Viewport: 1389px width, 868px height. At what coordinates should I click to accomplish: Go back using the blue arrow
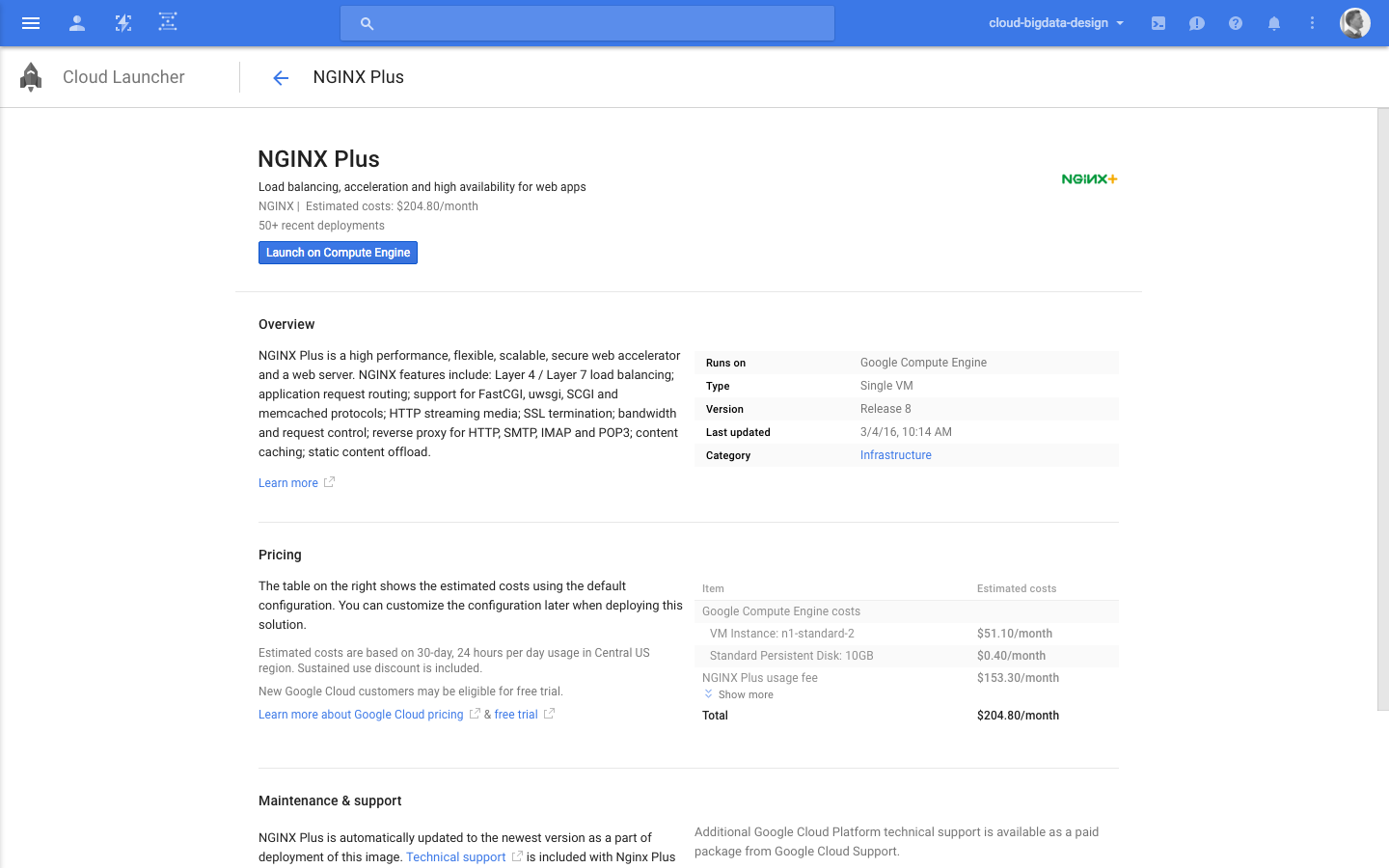point(281,78)
